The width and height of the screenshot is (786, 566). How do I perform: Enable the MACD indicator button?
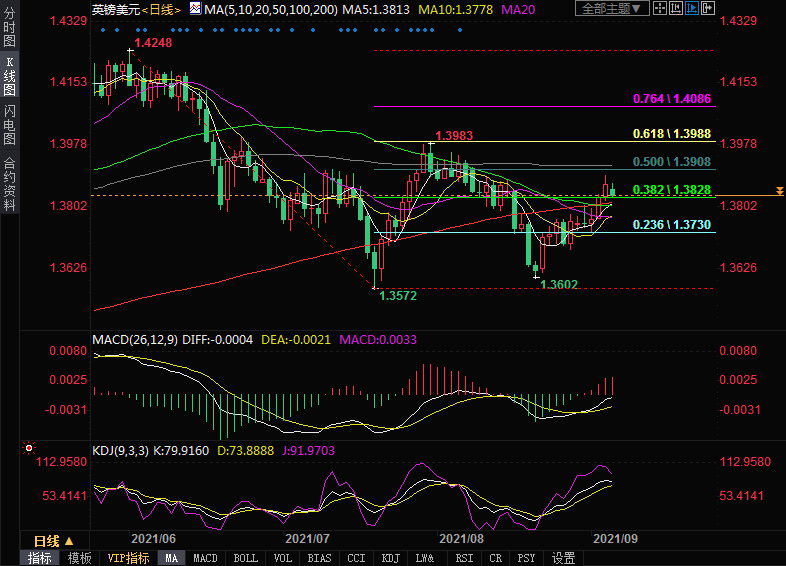(x=205, y=558)
